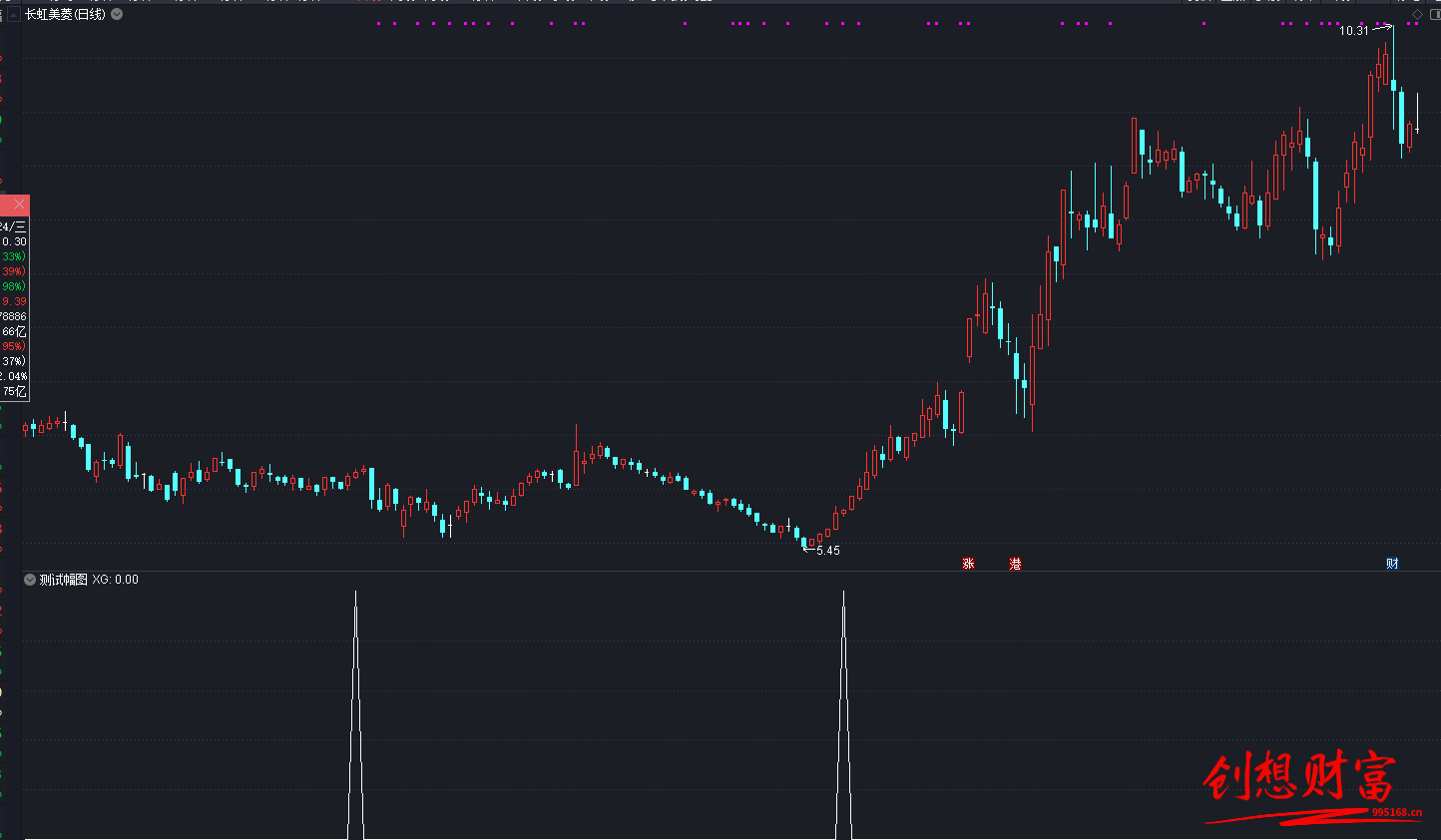This screenshot has height=840, width=1441.
Task: Click the red 港 event marker
Action: [1015, 564]
